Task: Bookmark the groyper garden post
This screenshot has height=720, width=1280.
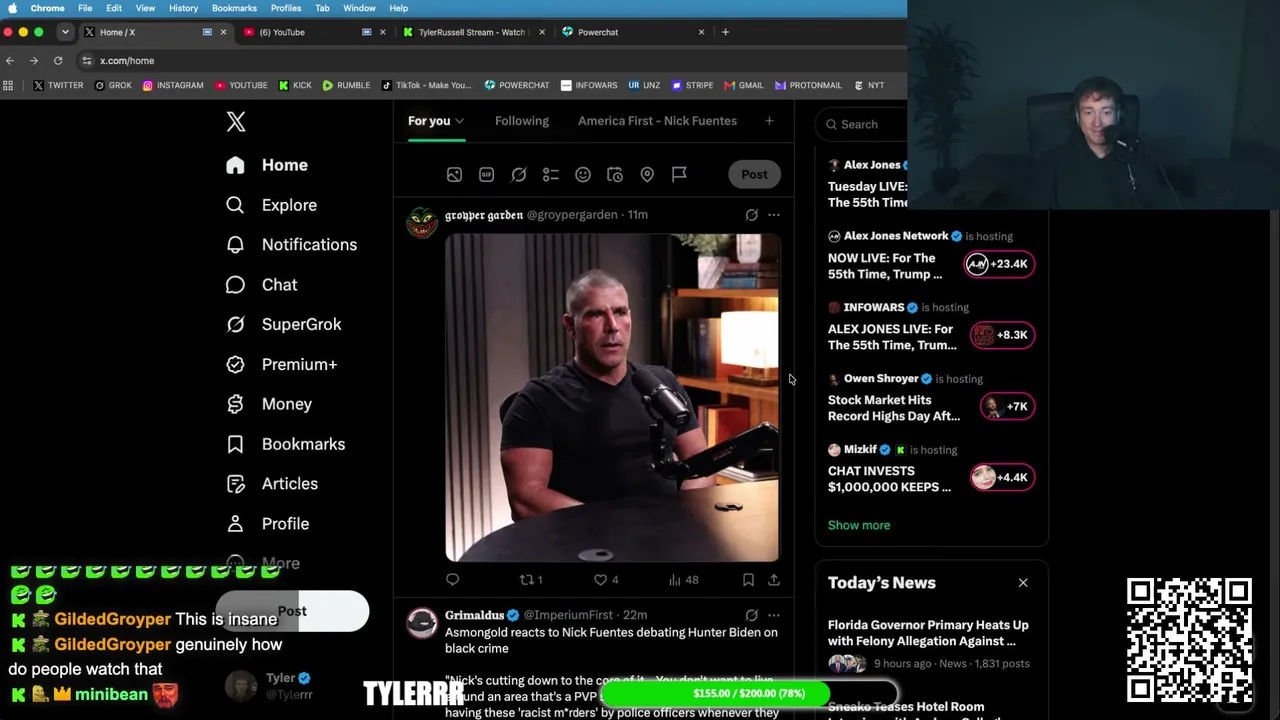Action: tap(748, 580)
